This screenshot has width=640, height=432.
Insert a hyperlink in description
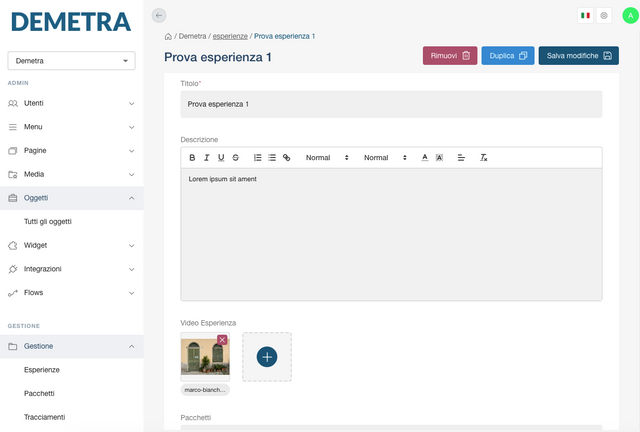click(286, 158)
